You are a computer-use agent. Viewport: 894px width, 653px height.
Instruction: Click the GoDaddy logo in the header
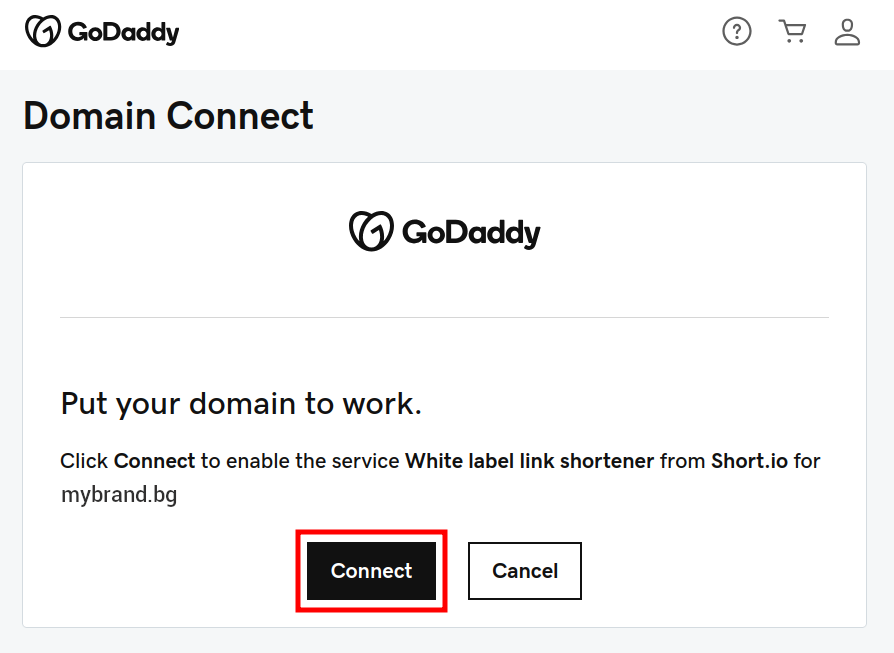[101, 31]
